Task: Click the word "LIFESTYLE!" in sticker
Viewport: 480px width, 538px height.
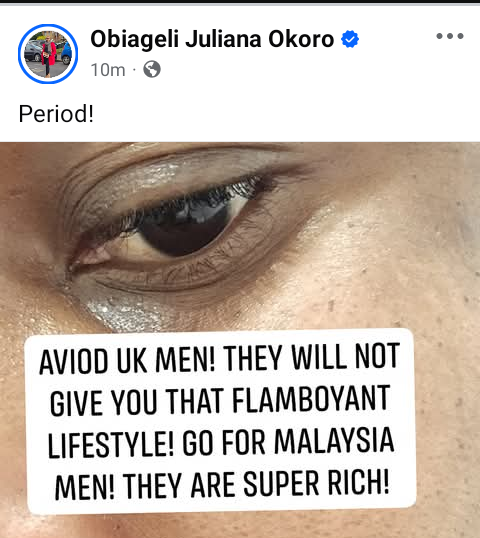Action: pyautogui.click(x=111, y=444)
